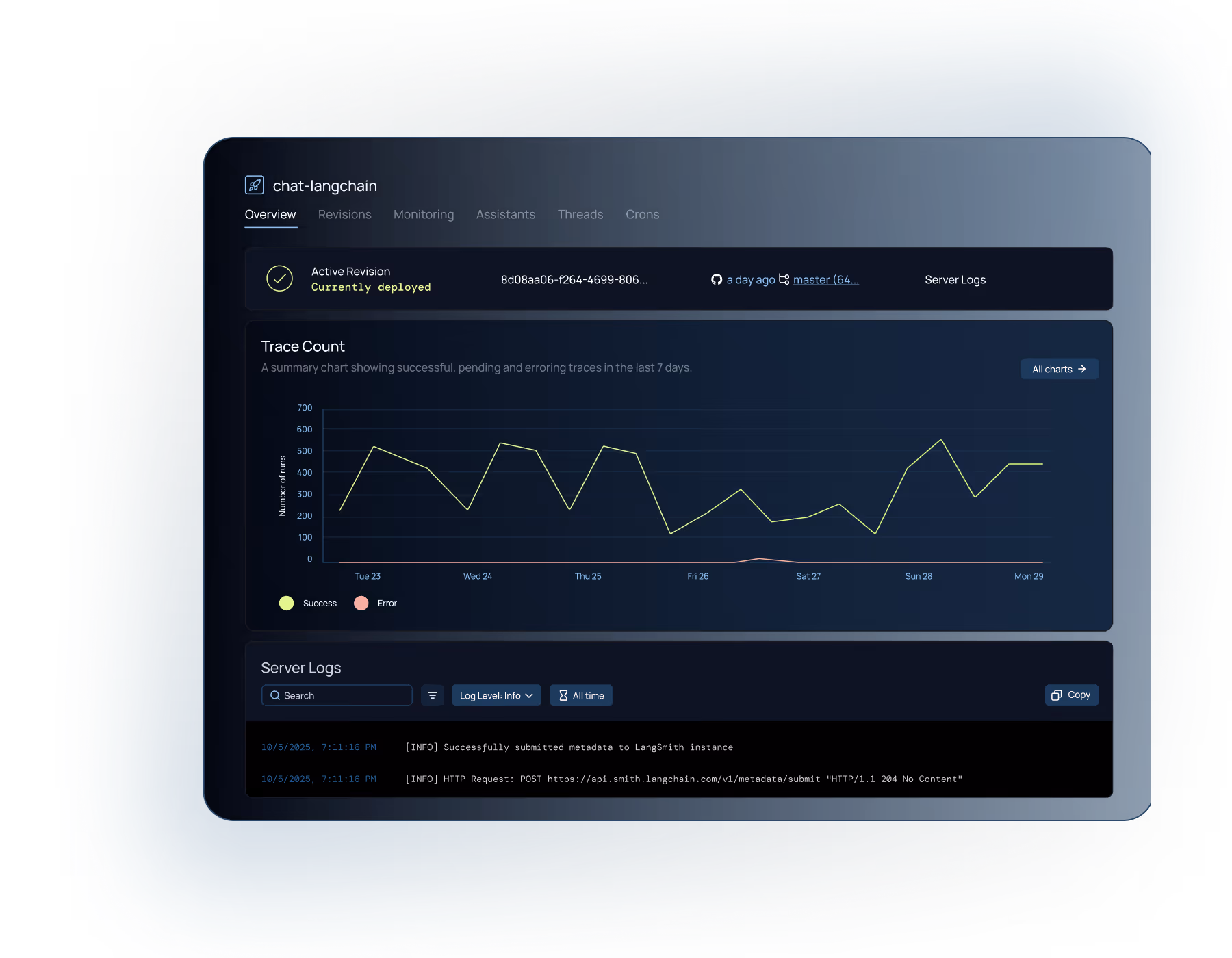Click the a day ago commit link
Screen dimensions: 1232x958
point(751,279)
